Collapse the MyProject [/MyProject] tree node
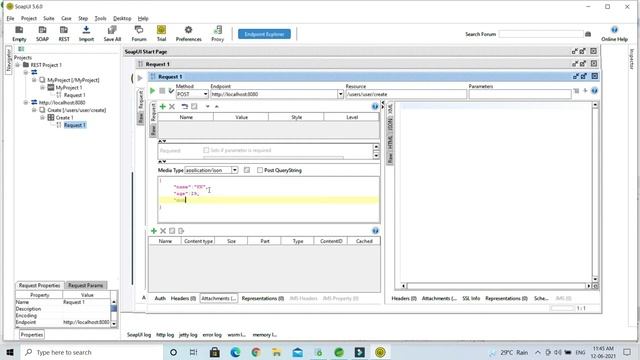 [34, 80]
